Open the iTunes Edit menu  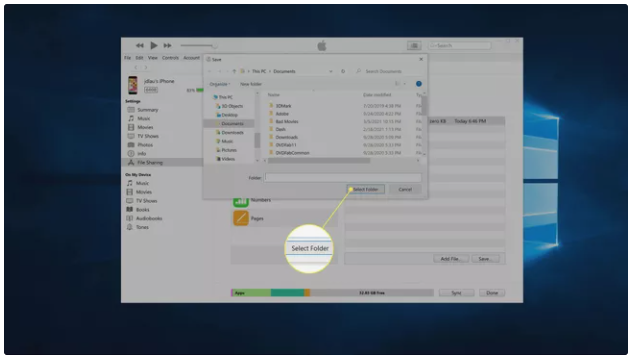click(139, 58)
